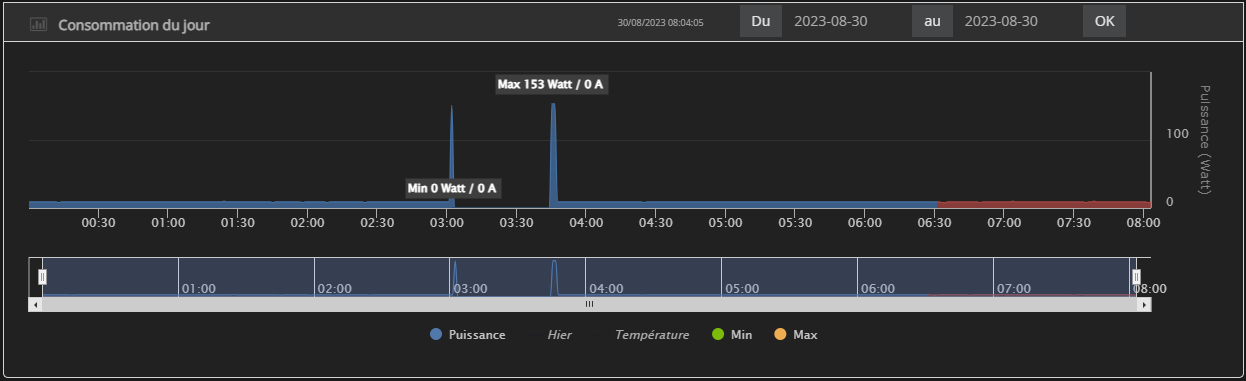Toggle the Puissance legend series
This screenshot has width=1246, height=381.
pos(468,335)
